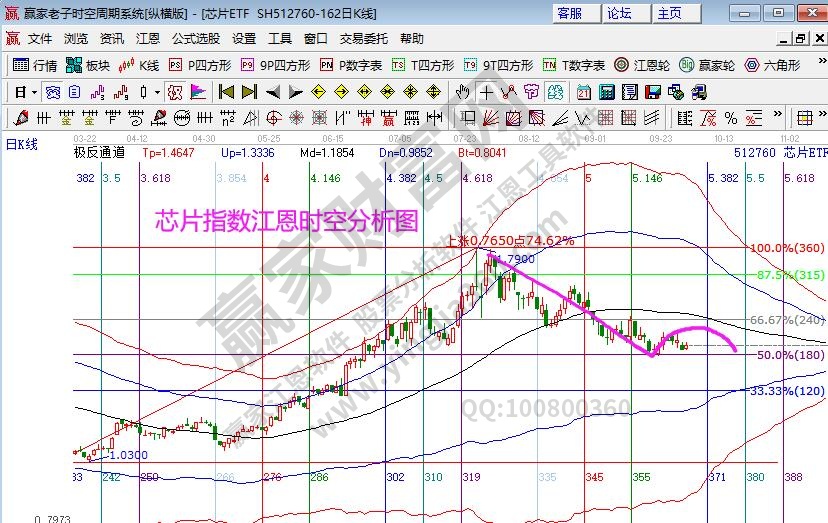Open the 行情 market quotes view
Viewport: 828px width, 523px height.
coord(35,65)
